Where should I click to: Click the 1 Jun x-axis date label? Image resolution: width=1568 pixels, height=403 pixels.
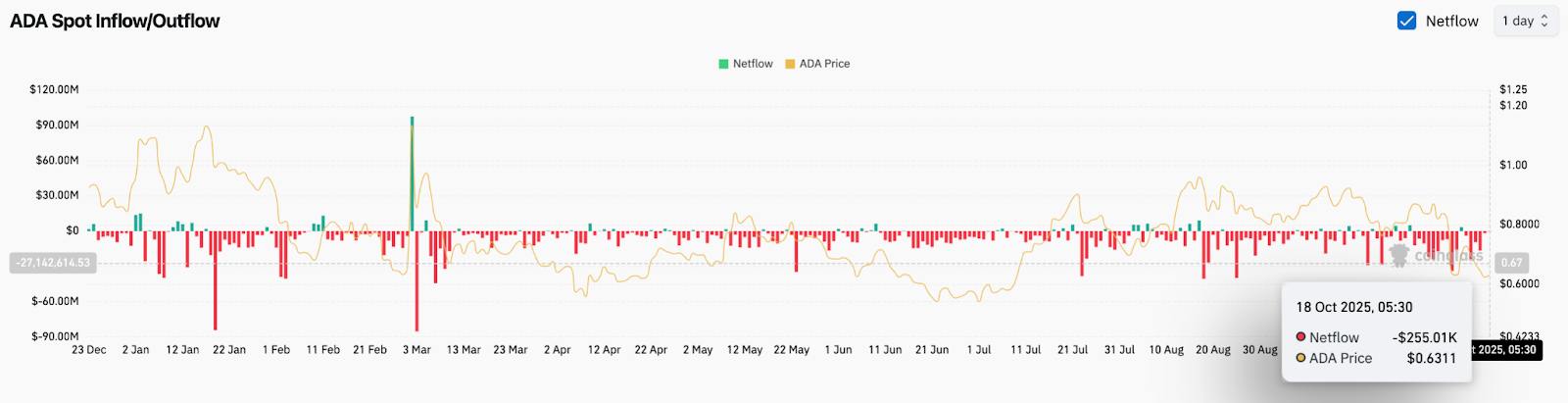tap(838, 350)
